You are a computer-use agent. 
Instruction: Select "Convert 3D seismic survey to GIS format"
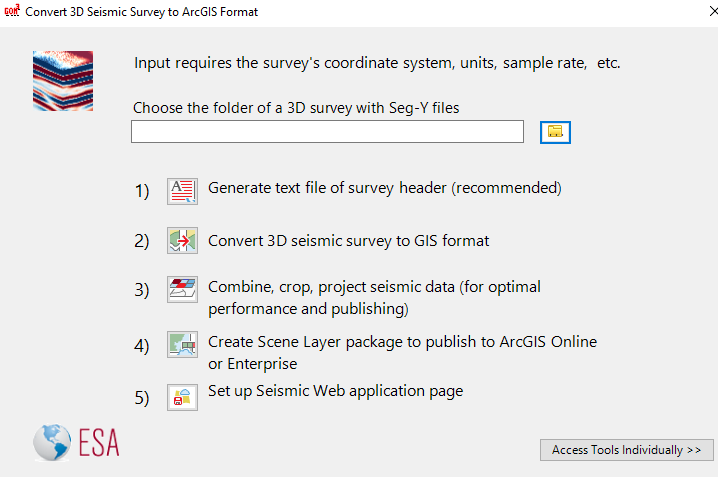point(348,241)
